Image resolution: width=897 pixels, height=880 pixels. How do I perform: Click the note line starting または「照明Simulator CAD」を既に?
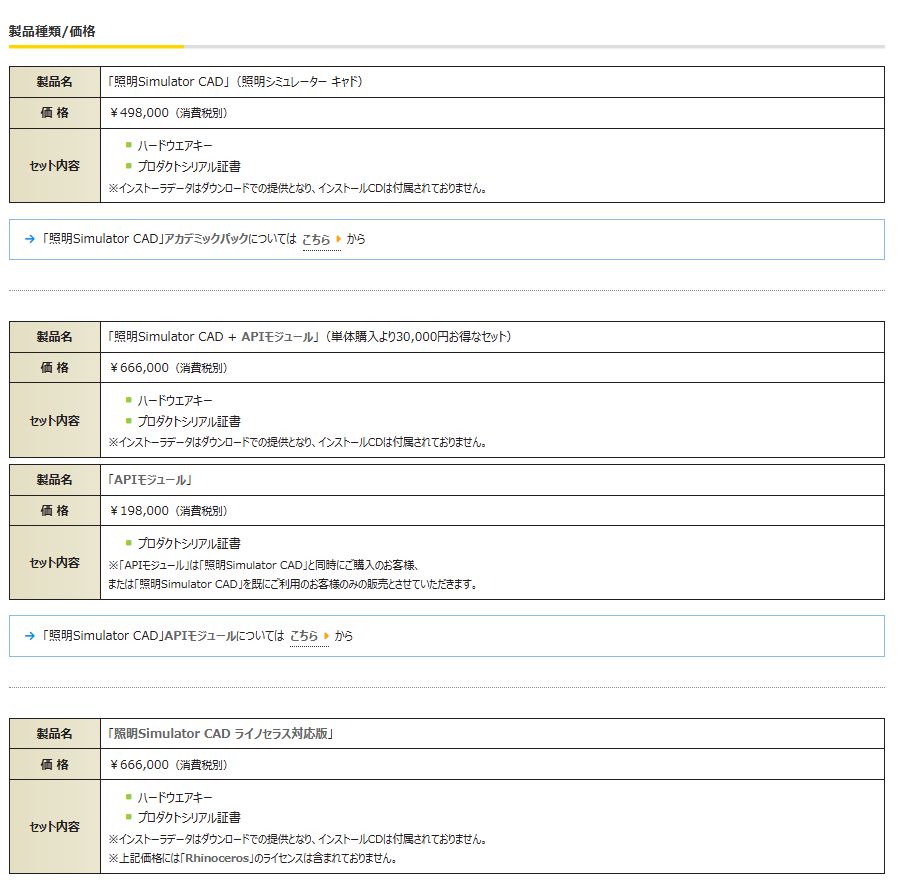pos(293,584)
